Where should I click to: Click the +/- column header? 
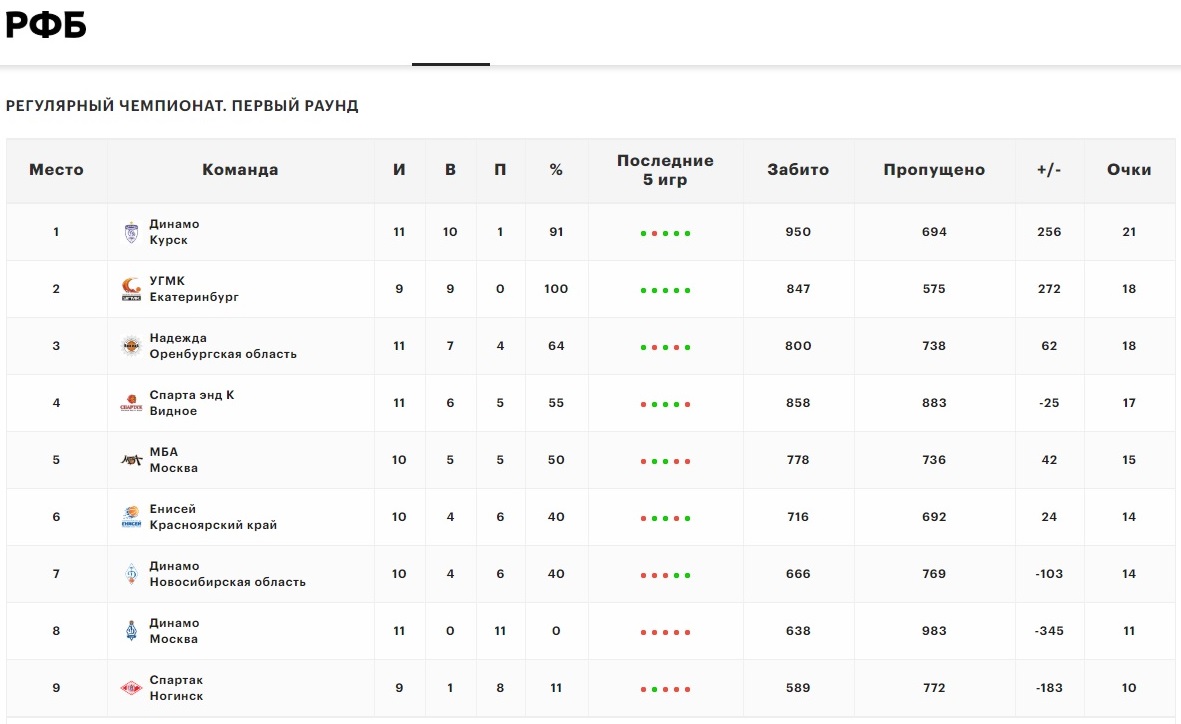(1049, 170)
